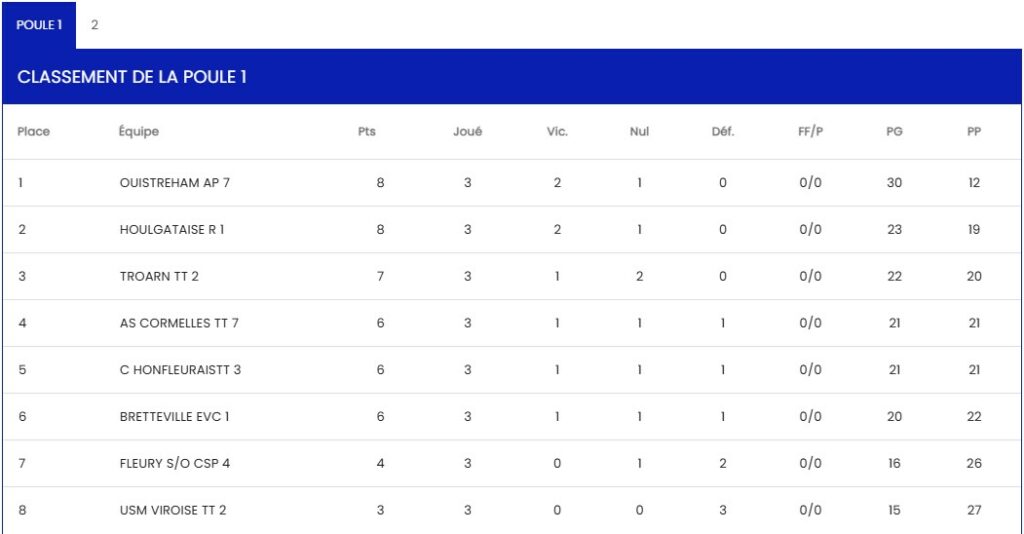Open the HOULGATAISE R 1 team

171,229
